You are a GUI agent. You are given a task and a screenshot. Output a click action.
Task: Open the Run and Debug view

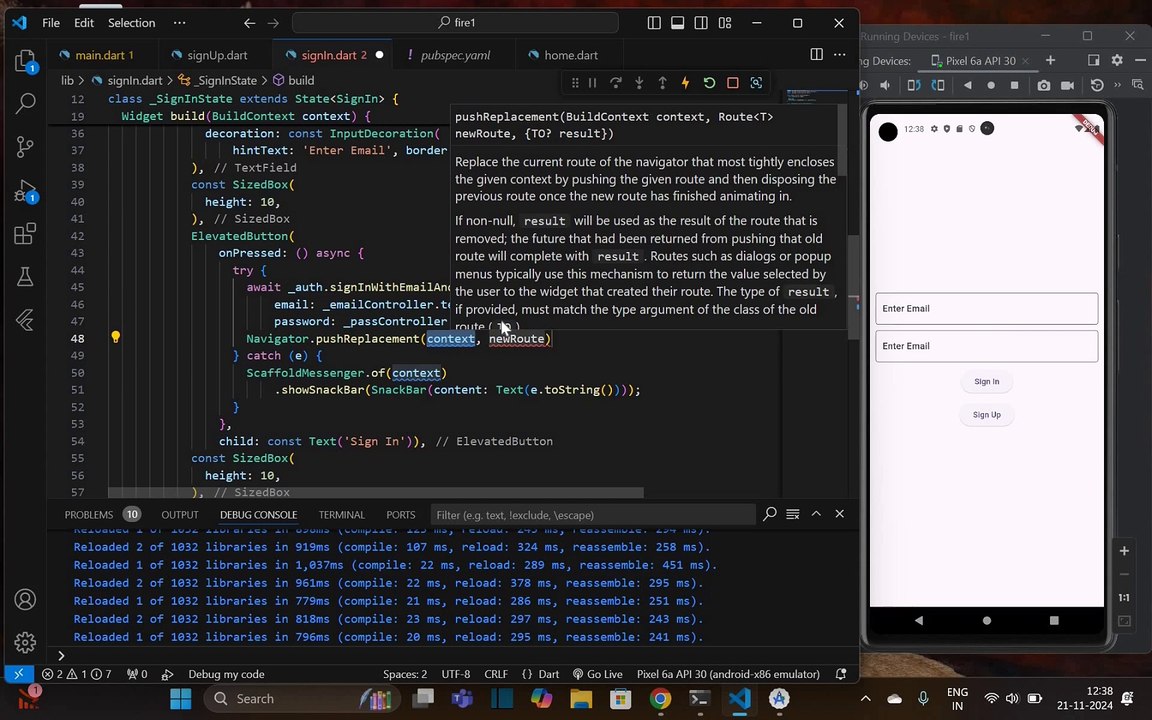coord(25,191)
